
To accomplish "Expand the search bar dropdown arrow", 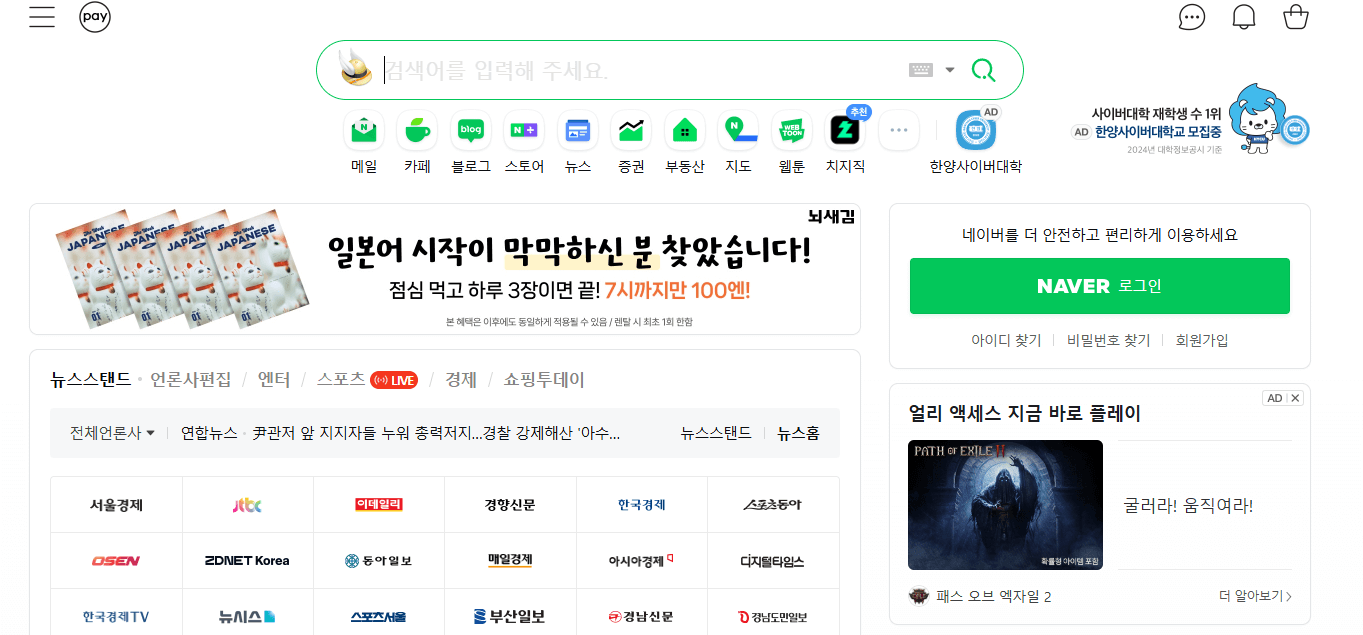I will point(950,70).
